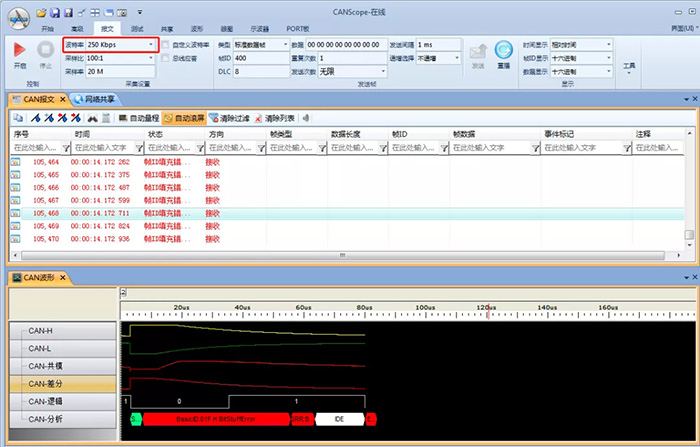
Task: Switch to the 网络共享 panel tab
Action: [102, 99]
